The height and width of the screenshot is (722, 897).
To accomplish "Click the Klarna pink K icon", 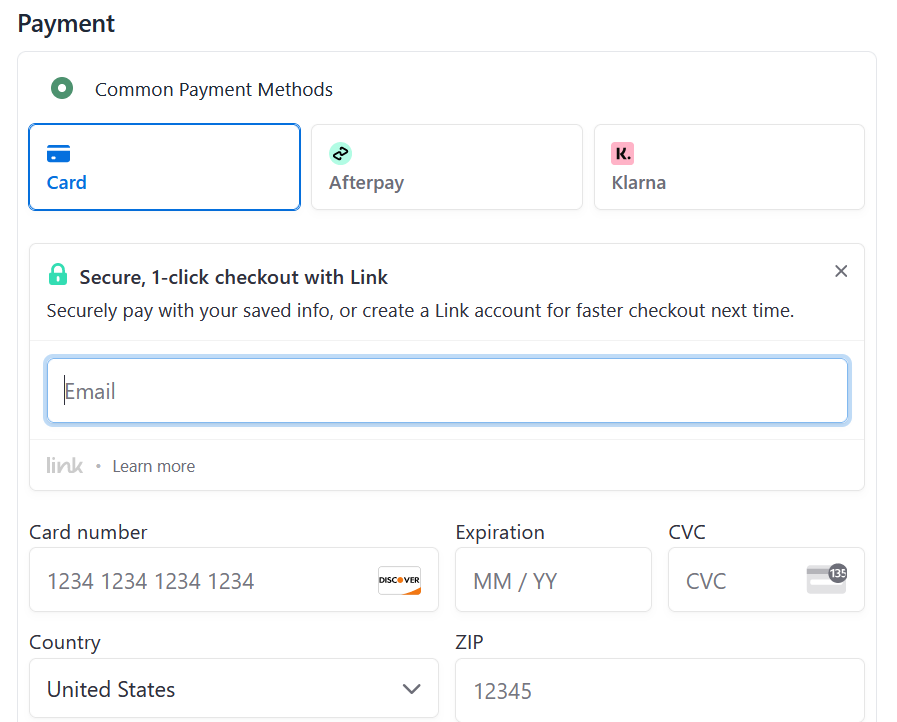I will coord(621,152).
